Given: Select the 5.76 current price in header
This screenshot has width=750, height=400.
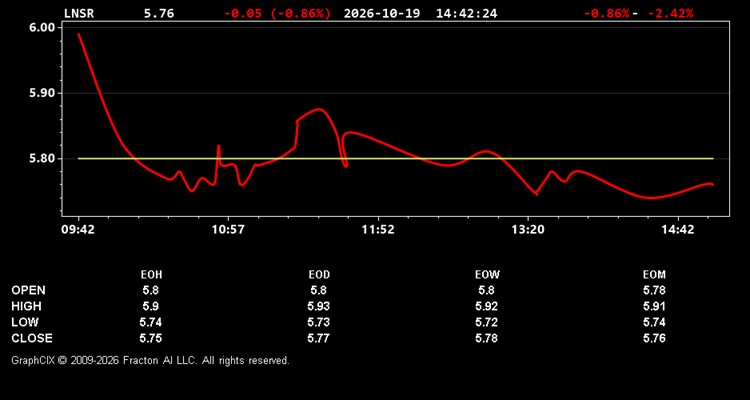Looking at the screenshot, I should [x=159, y=13].
